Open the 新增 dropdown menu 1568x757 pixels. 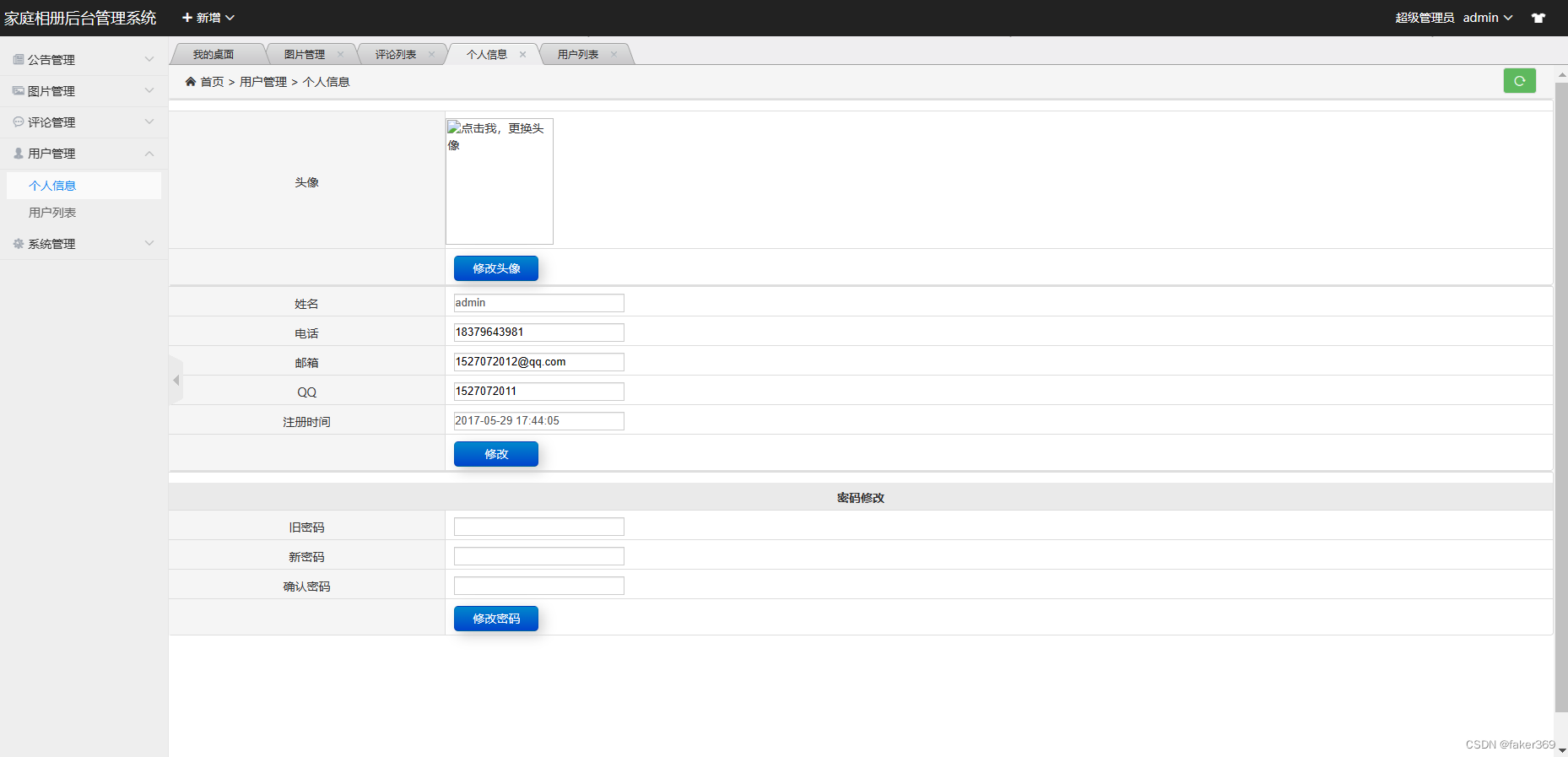click(208, 18)
